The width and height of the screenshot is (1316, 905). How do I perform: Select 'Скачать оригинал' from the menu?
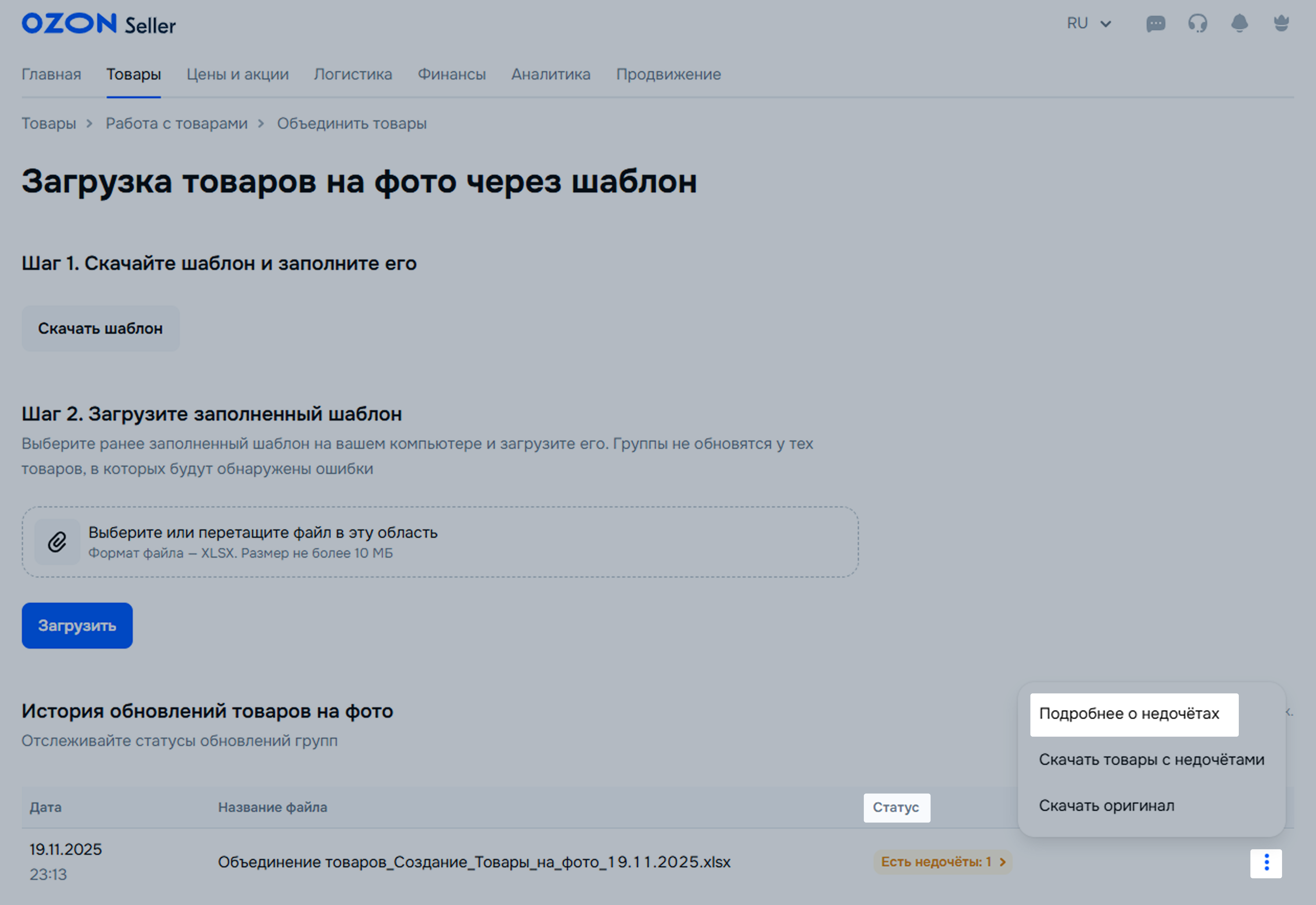[1106, 806]
